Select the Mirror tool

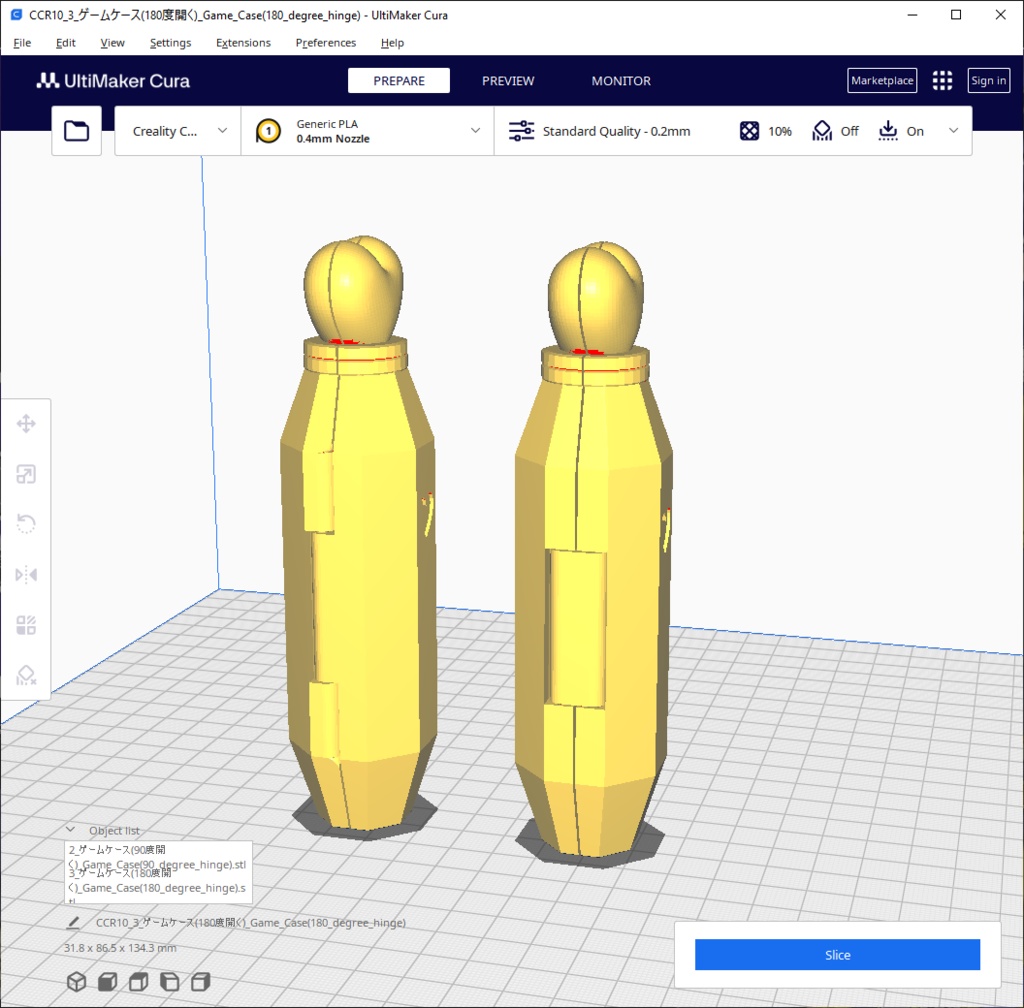point(27,574)
